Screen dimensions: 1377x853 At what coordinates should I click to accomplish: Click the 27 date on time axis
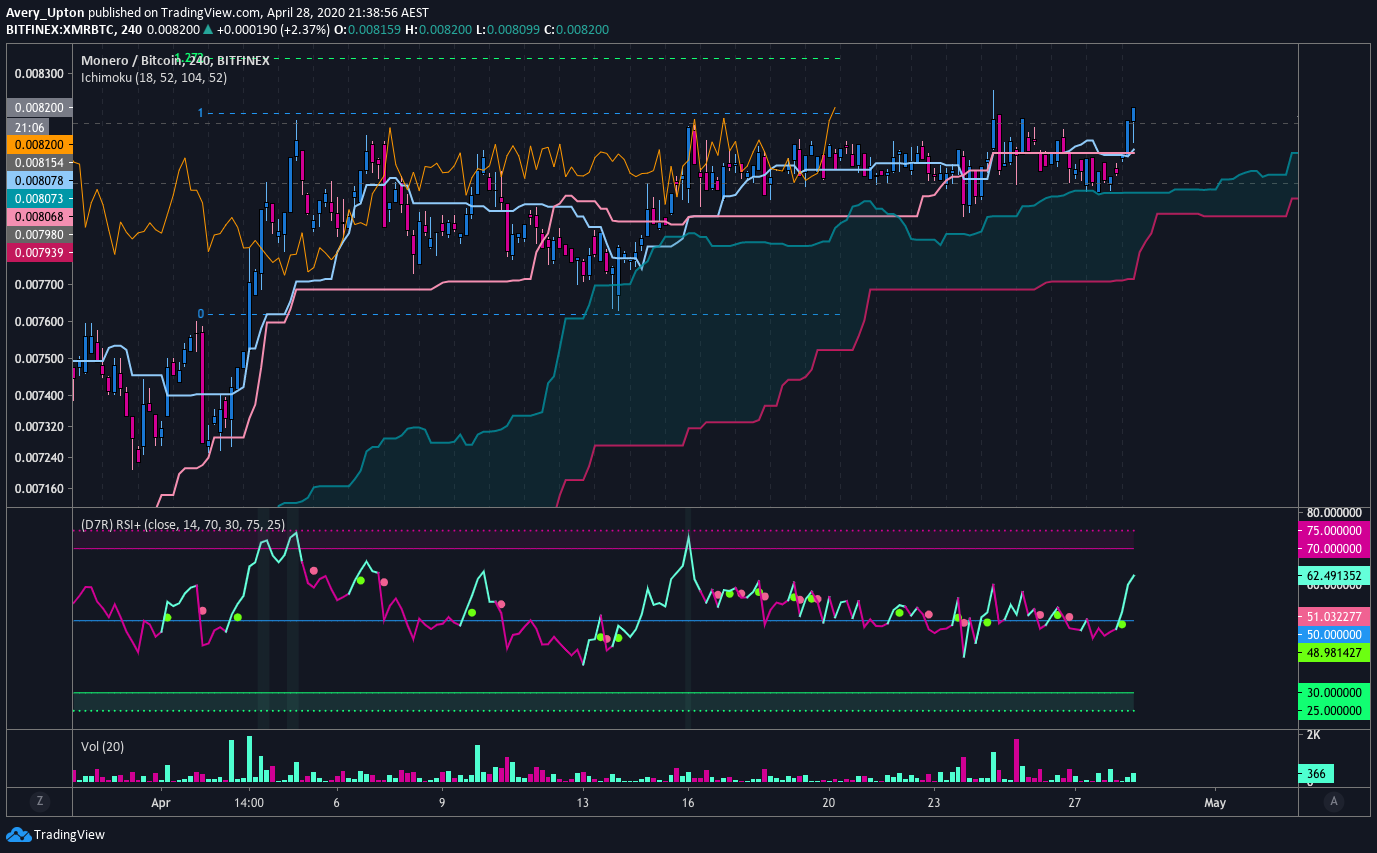1074,802
